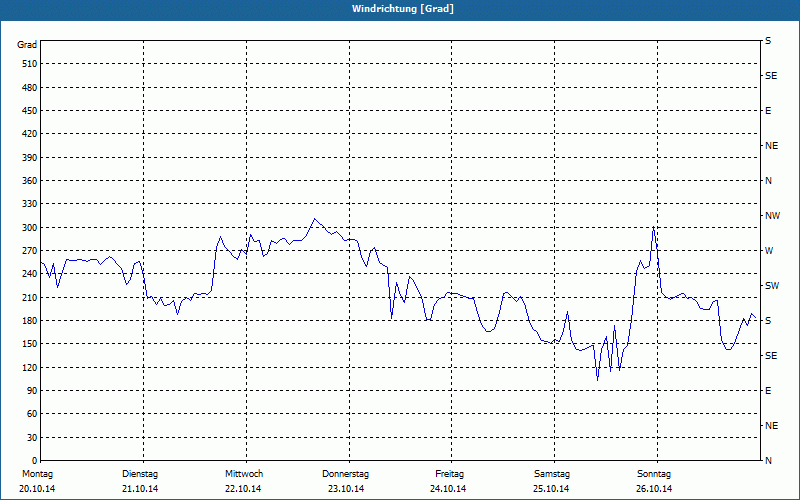
Task: Select the 'E' compass label beside the 90 gridline
Action: (768, 391)
